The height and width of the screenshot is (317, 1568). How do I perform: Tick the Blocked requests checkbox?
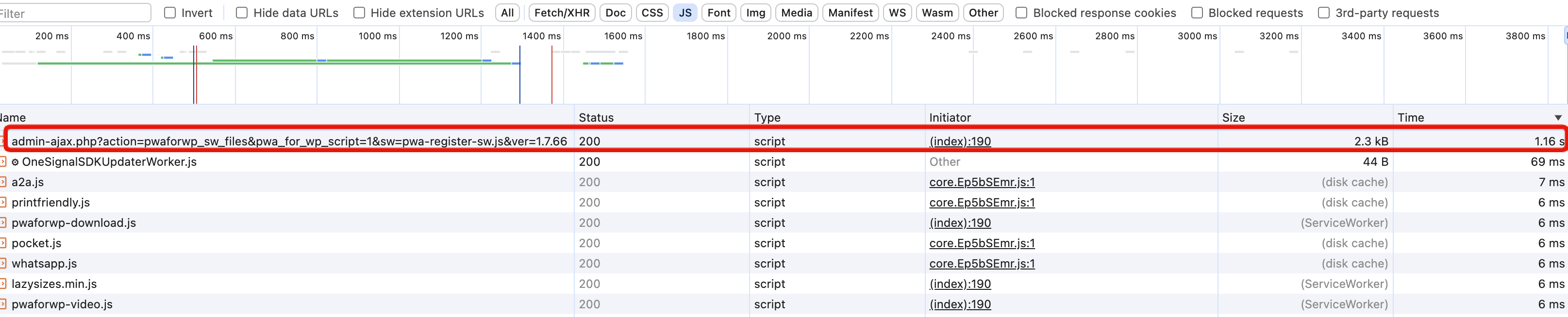click(1197, 13)
